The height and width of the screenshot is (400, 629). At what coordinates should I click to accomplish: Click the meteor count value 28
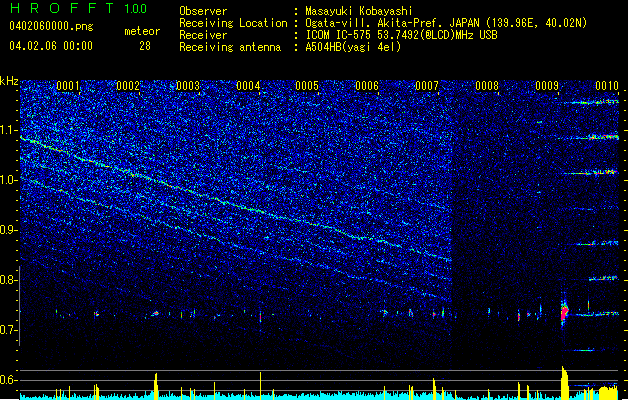(145, 46)
